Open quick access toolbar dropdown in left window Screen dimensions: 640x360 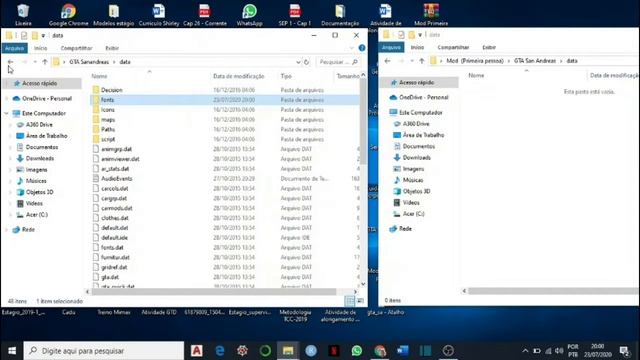(x=43, y=36)
